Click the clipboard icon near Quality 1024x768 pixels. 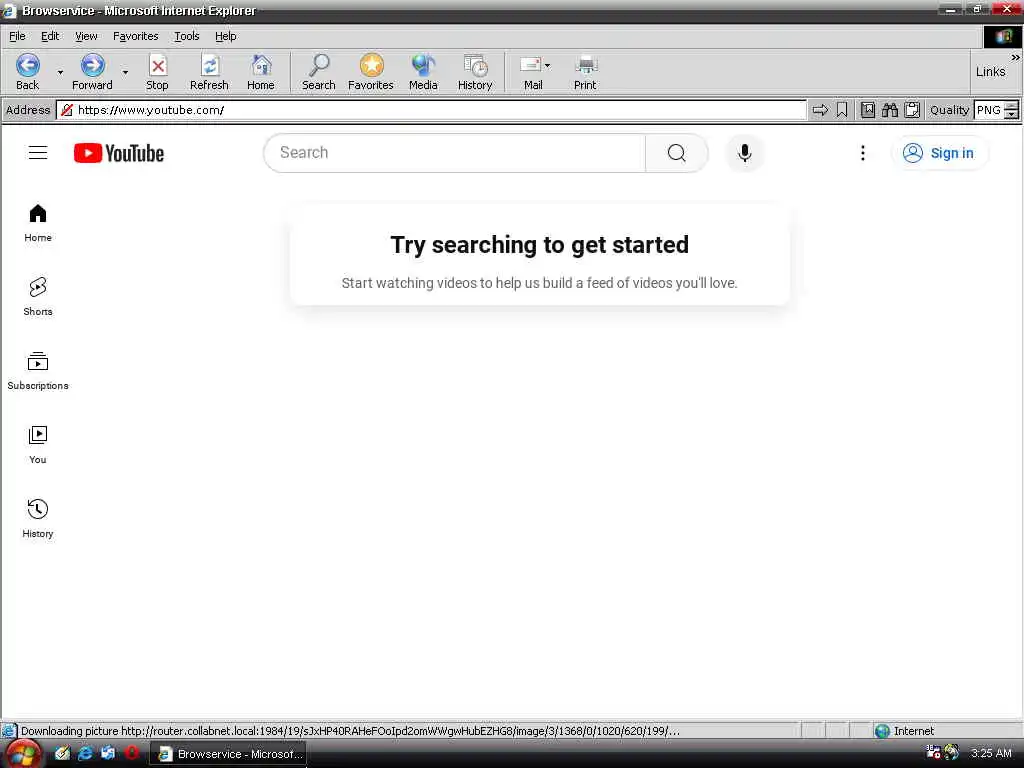[912, 110]
